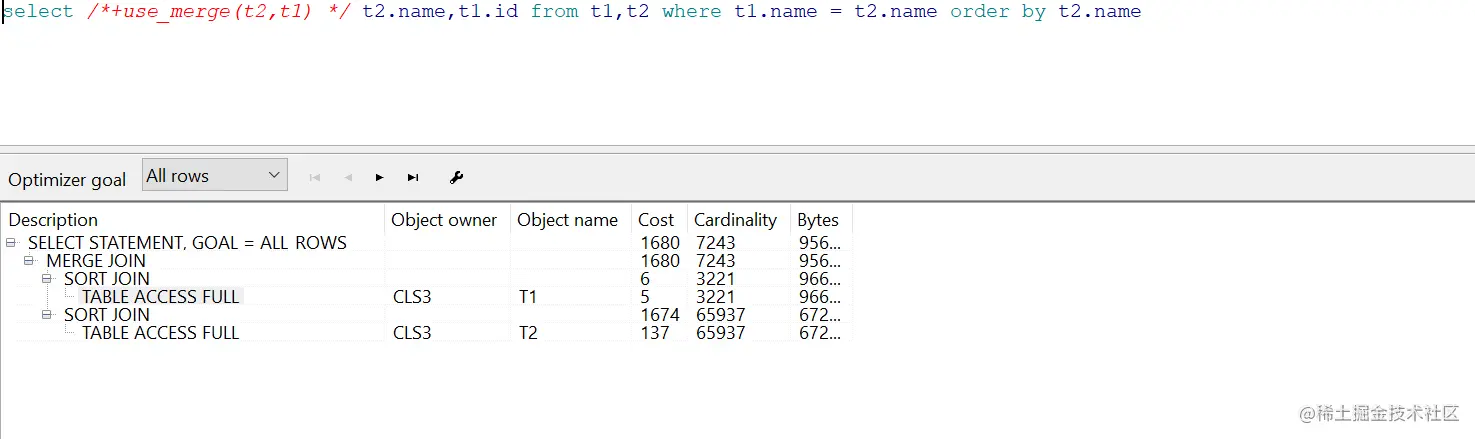1475x439 pixels.
Task: Jump to the last operation arrow
Action: point(413,178)
